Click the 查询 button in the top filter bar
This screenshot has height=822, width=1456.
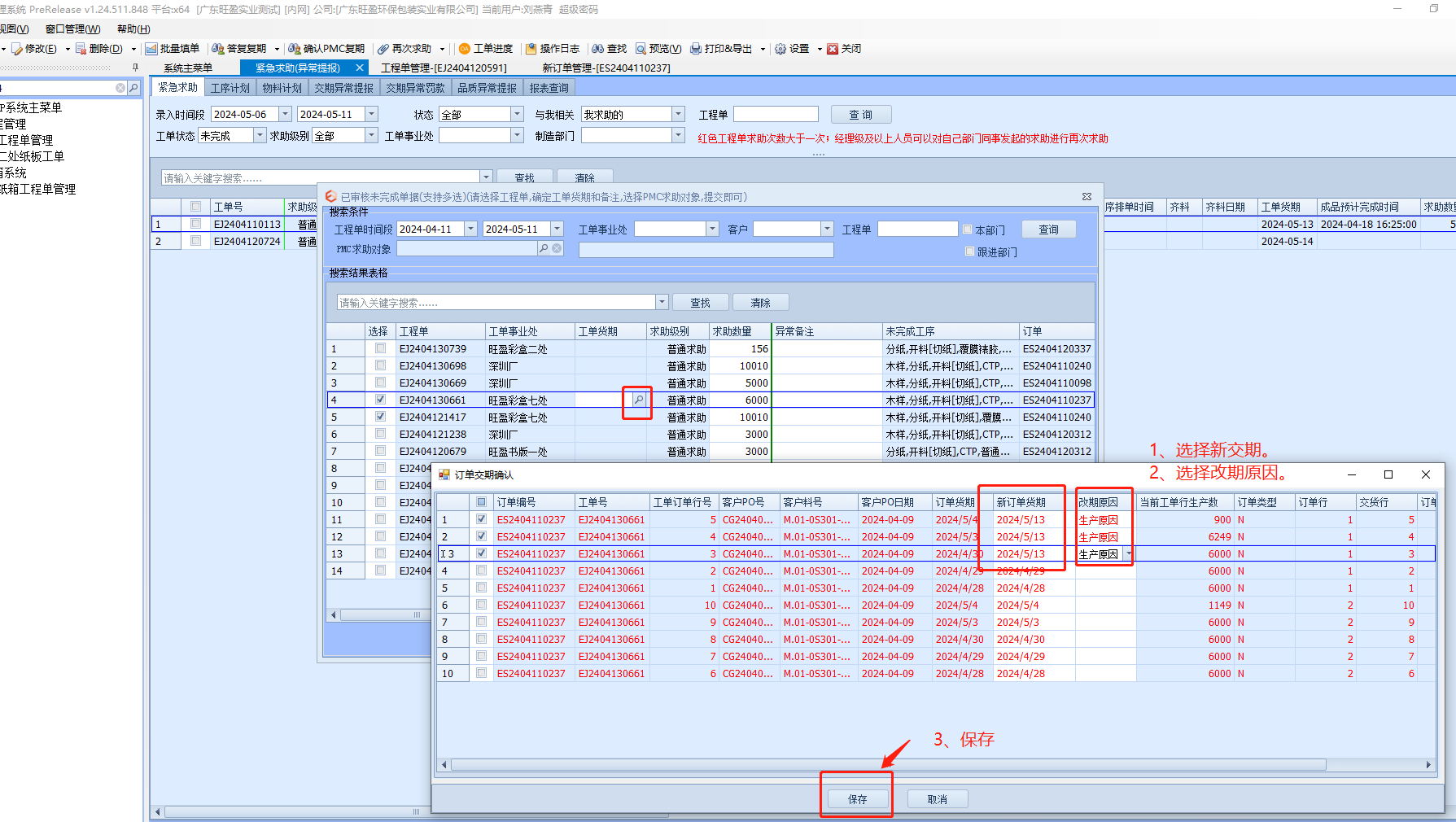click(x=861, y=115)
